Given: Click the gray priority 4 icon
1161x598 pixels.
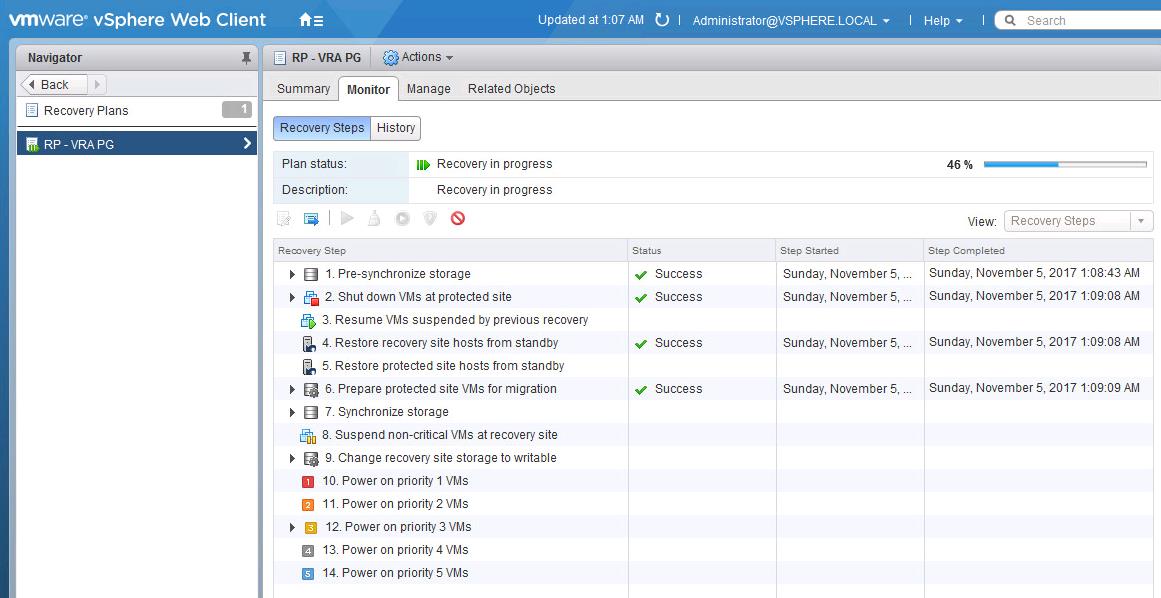Looking at the screenshot, I should pyautogui.click(x=308, y=551).
